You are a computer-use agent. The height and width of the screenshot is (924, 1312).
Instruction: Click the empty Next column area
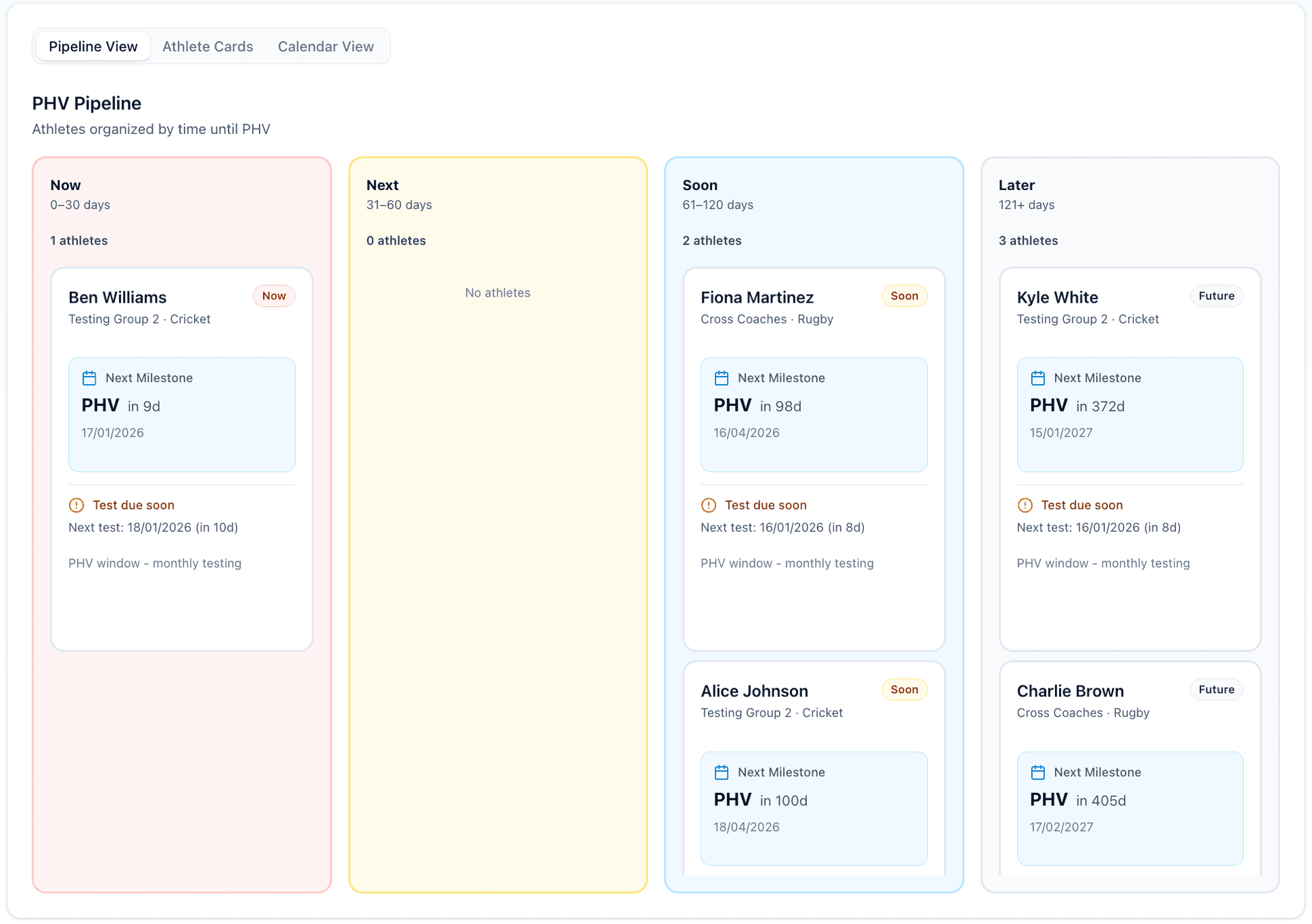[x=497, y=547]
